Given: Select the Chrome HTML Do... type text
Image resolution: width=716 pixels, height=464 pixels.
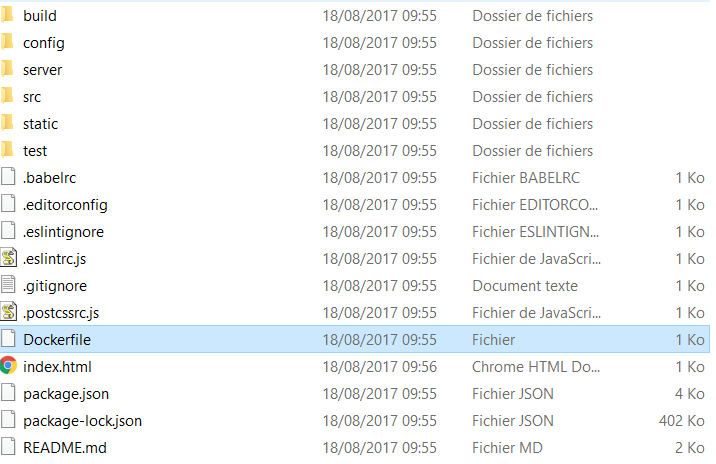Looking at the screenshot, I should 536,367.
